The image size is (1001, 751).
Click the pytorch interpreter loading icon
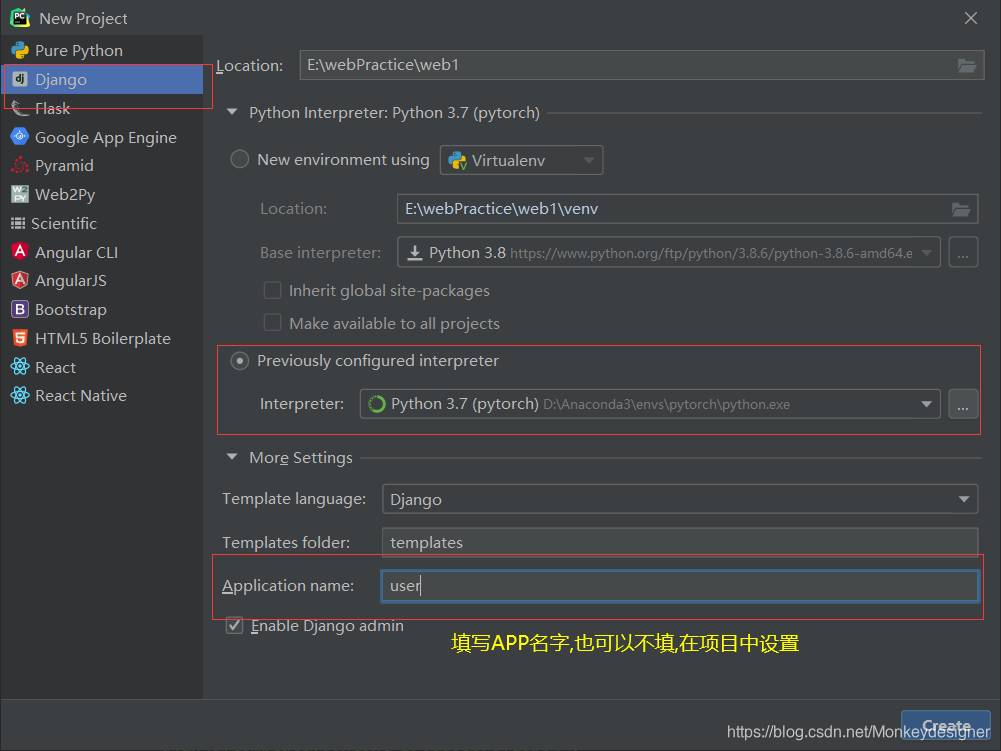tap(377, 404)
